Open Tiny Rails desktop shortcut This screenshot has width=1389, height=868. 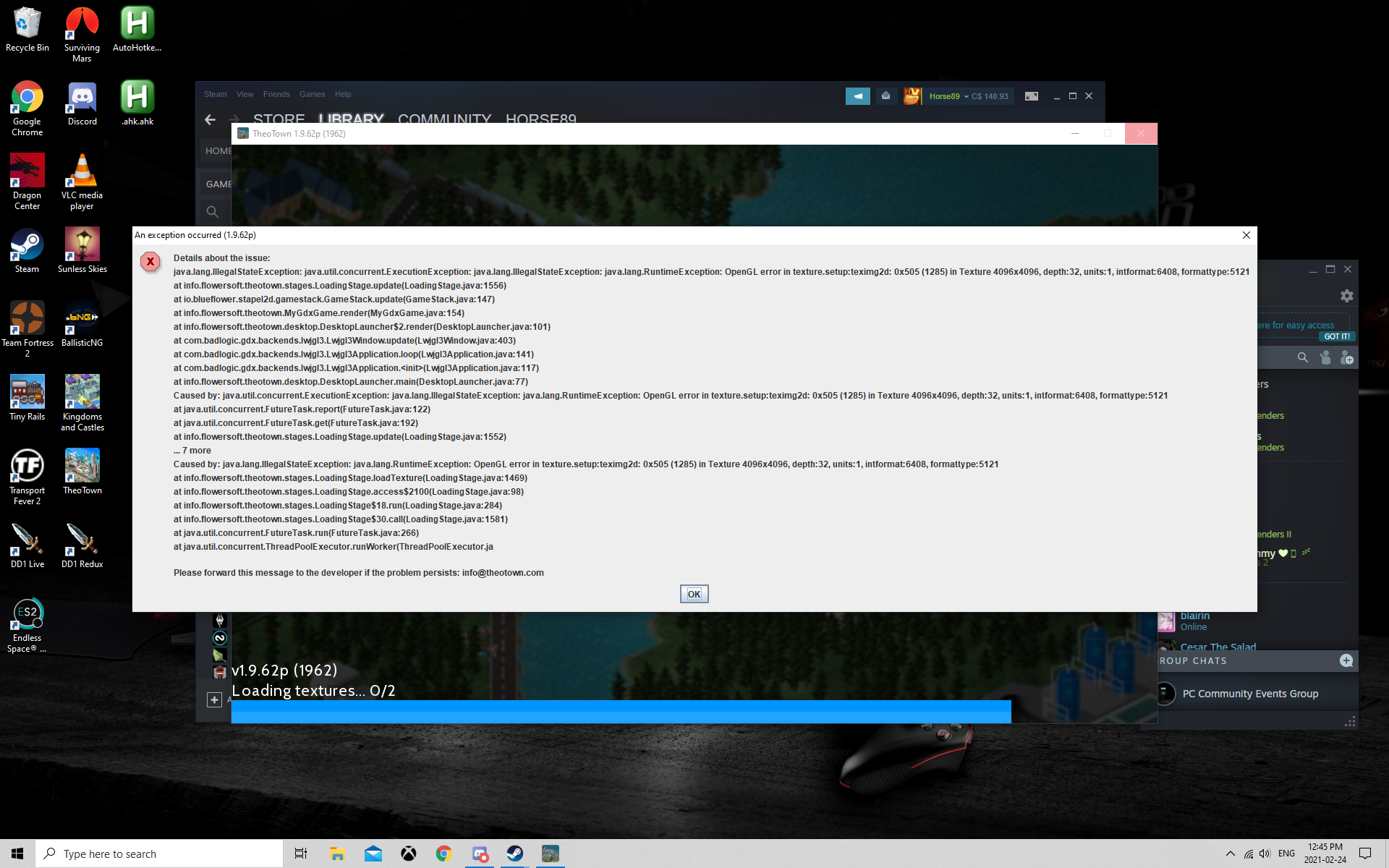27,399
